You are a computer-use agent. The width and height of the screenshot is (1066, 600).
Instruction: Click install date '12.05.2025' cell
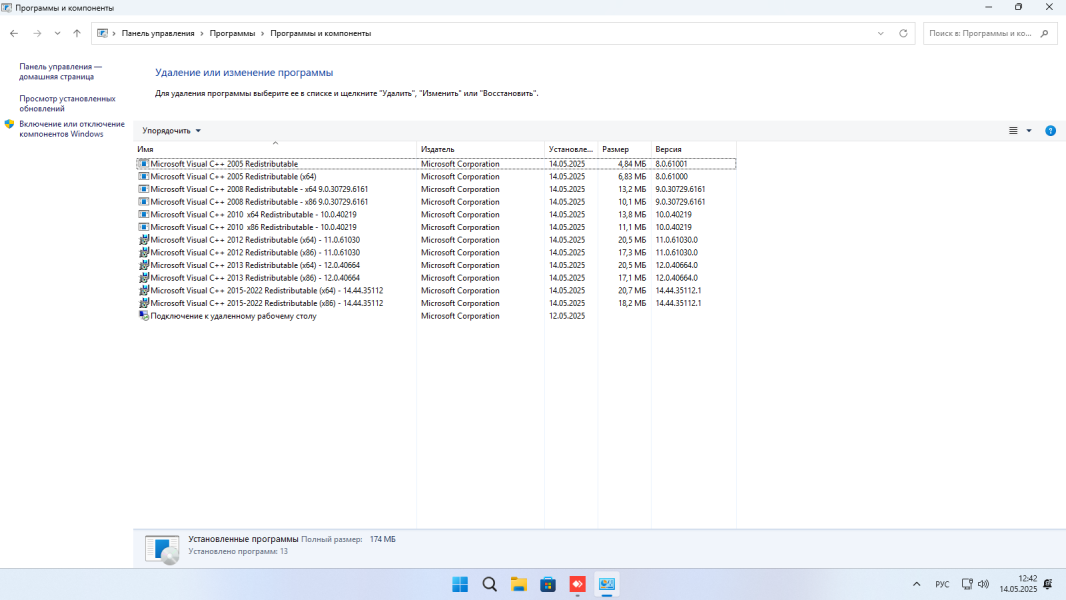pyautogui.click(x=567, y=316)
